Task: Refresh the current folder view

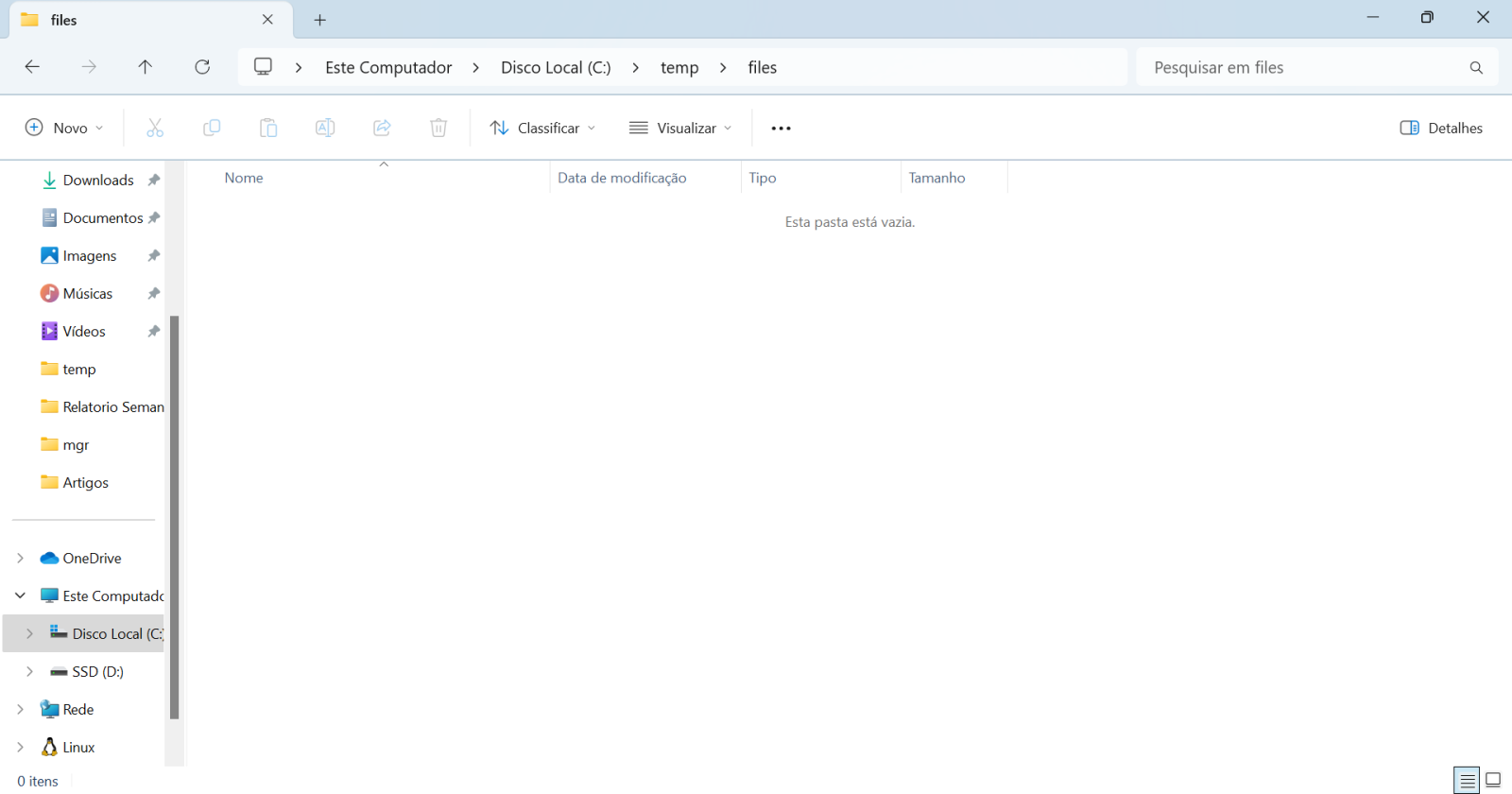Action: pos(202,67)
